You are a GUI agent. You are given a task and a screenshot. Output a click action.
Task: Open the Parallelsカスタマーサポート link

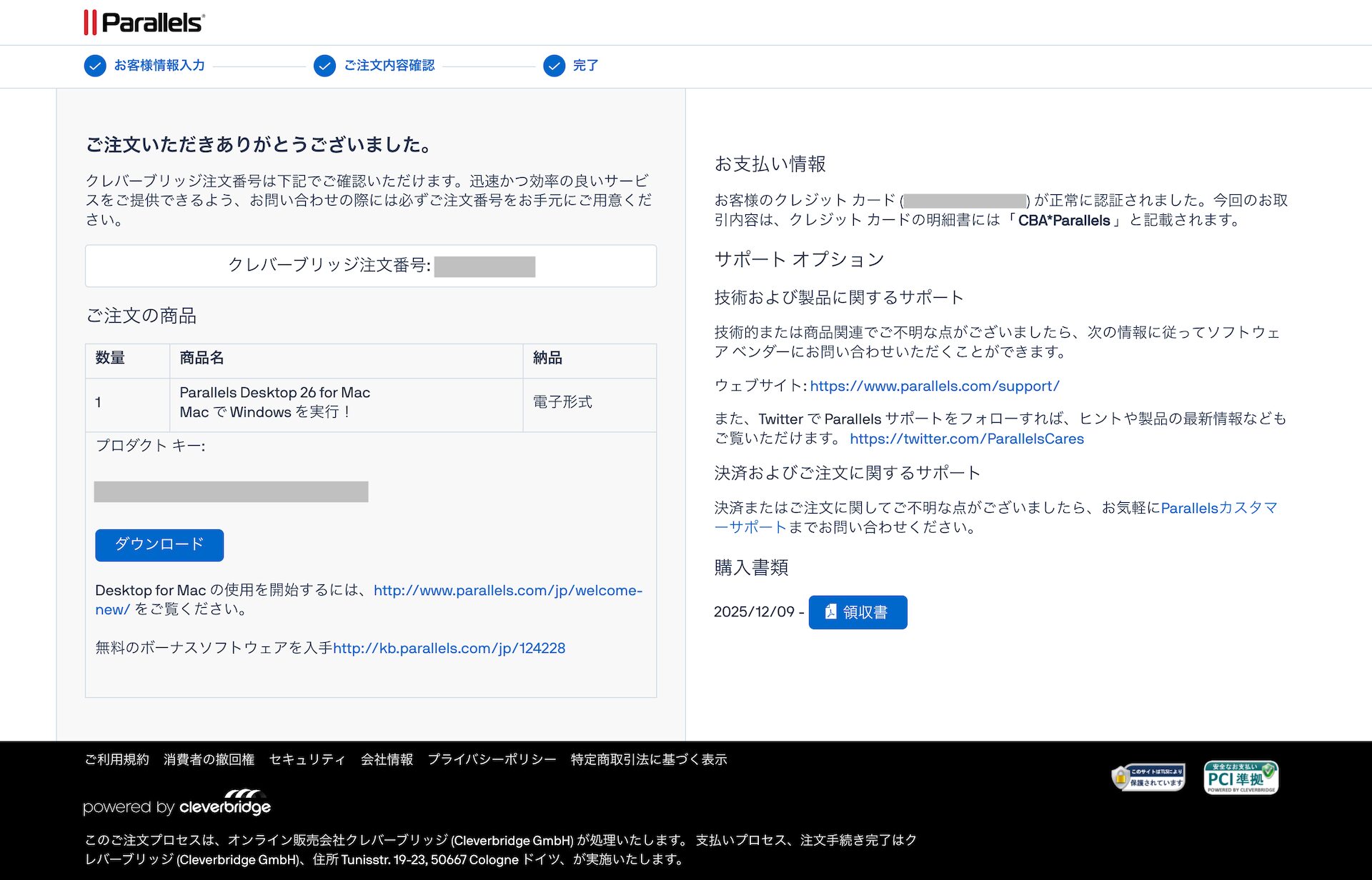click(1218, 509)
